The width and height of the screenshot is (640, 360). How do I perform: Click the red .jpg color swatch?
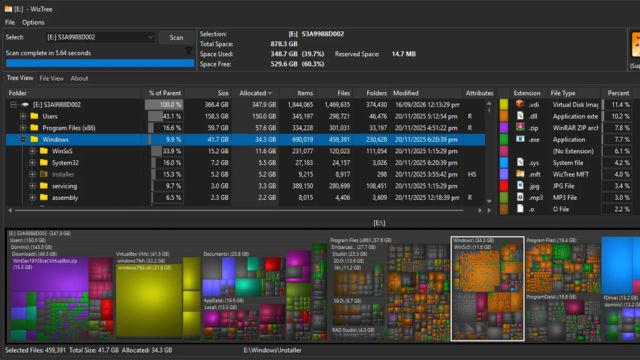(x=504, y=186)
